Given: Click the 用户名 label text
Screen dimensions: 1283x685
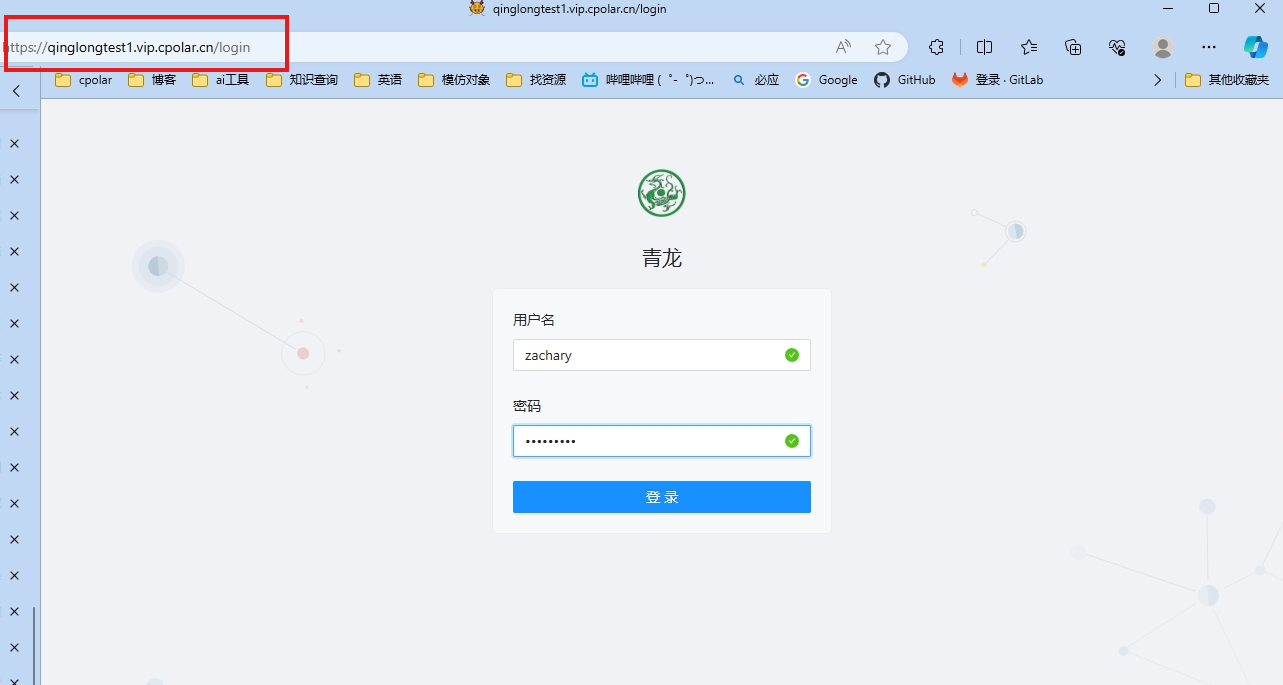Looking at the screenshot, I should [534, 320].
